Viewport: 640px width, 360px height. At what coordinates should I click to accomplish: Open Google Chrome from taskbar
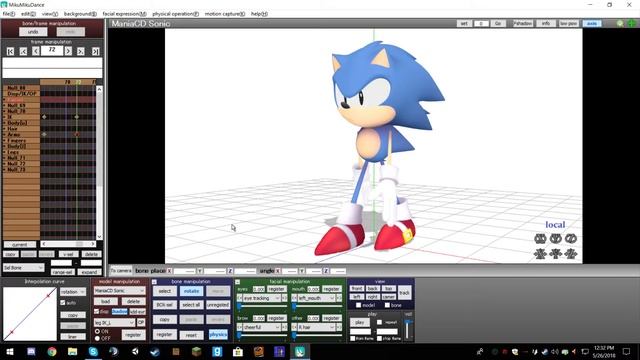(52, 351)
